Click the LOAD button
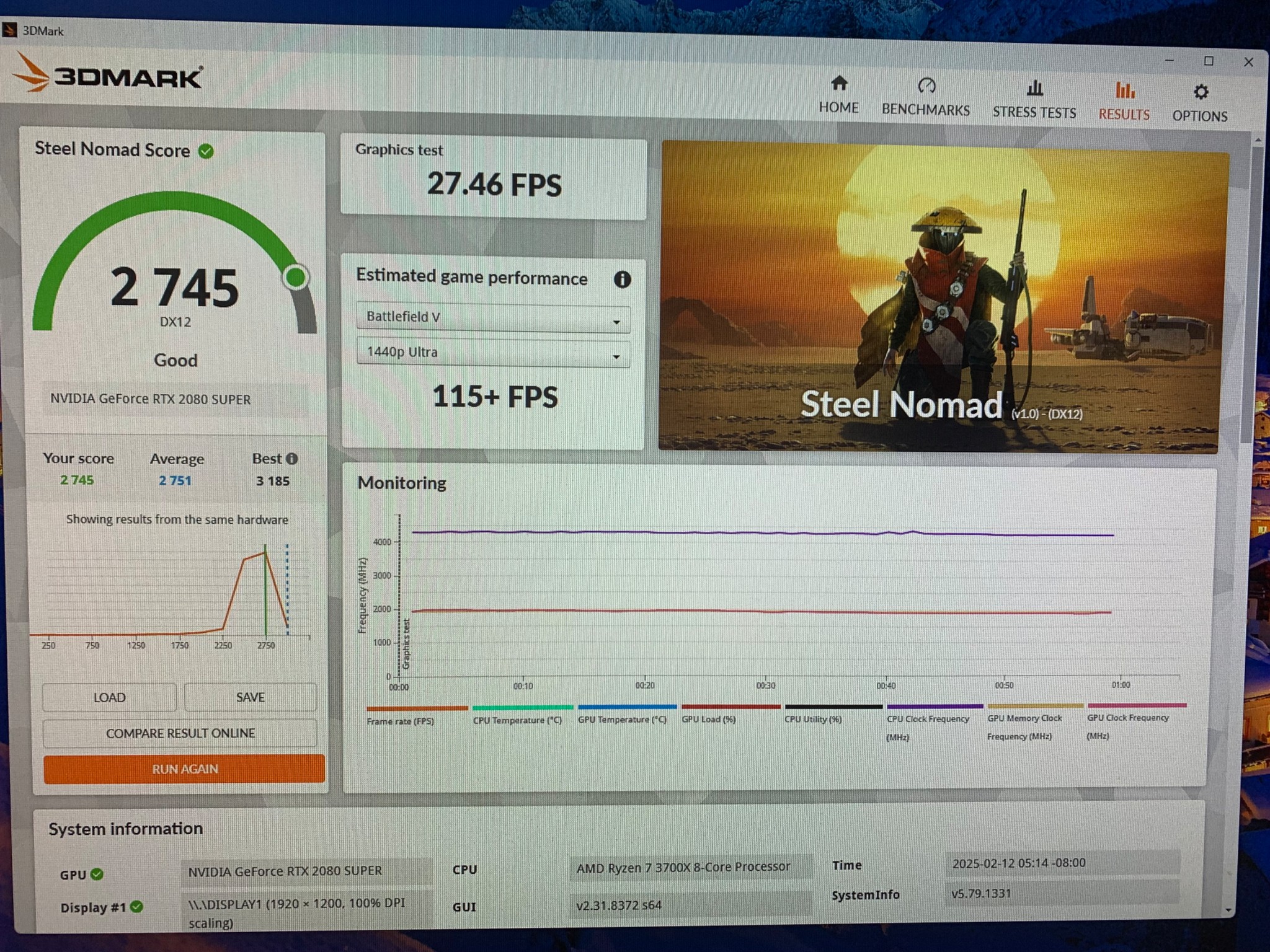 [x=109, y=698]
